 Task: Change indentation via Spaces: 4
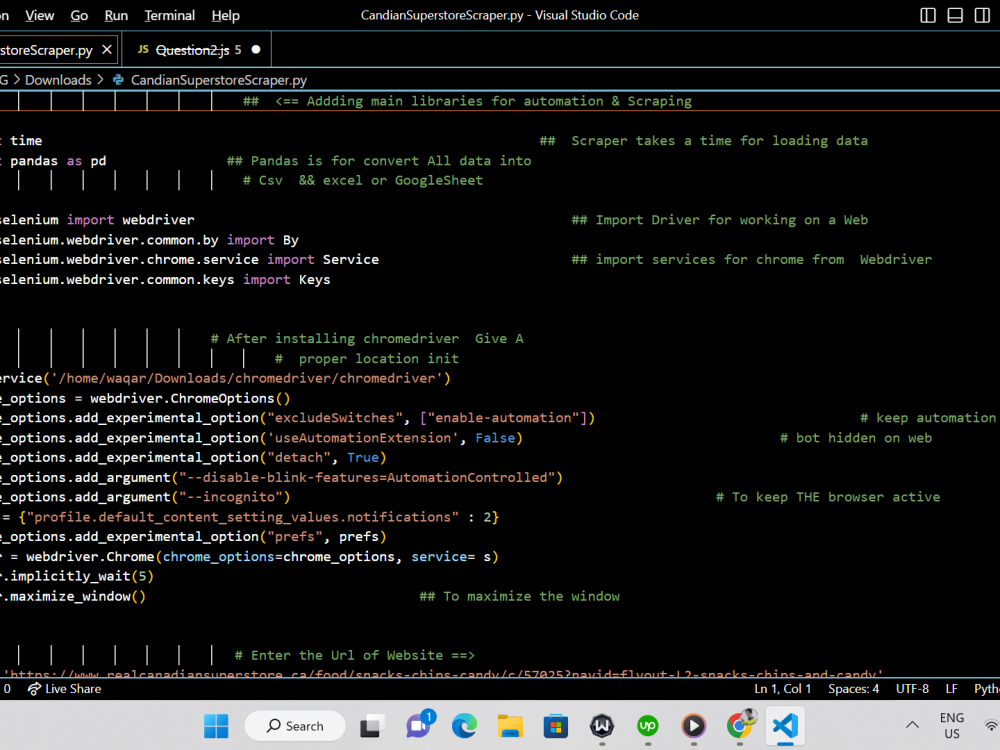[853, 689]
